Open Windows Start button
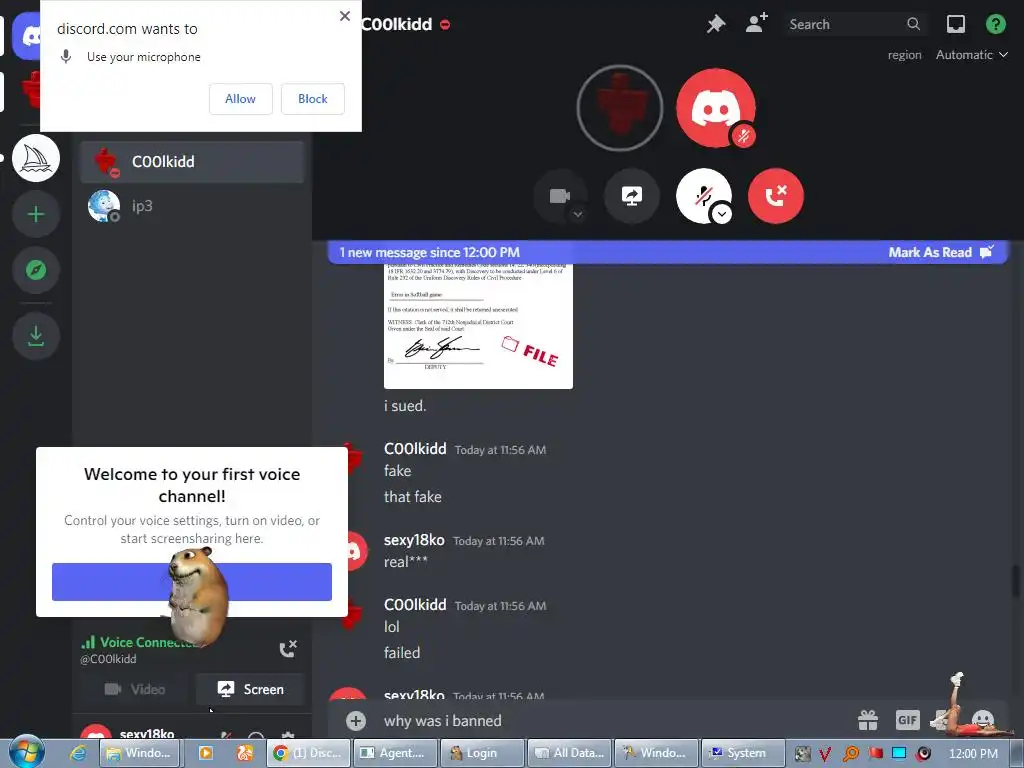 [27, 752]
